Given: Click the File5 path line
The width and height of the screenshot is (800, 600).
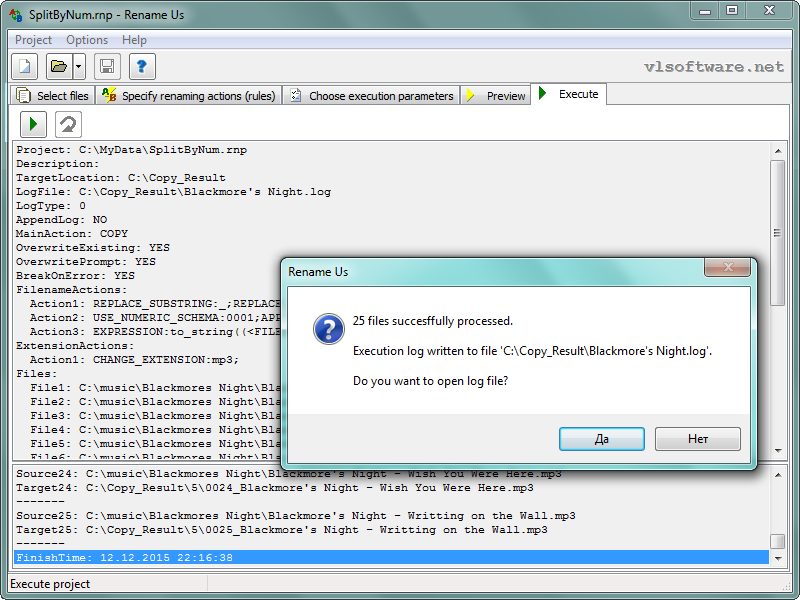Looking at the screenshot, I should pos(155,444).
